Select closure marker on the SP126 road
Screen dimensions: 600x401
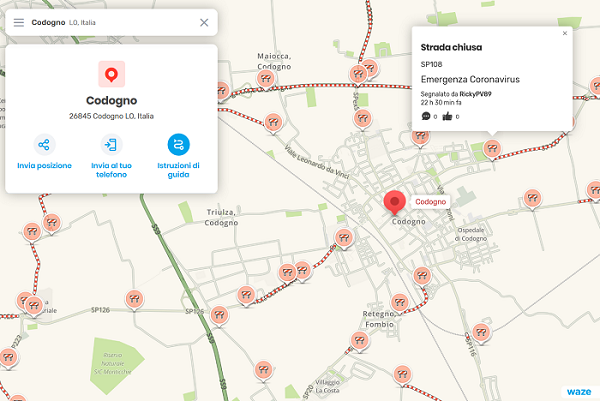pos(132,297)
